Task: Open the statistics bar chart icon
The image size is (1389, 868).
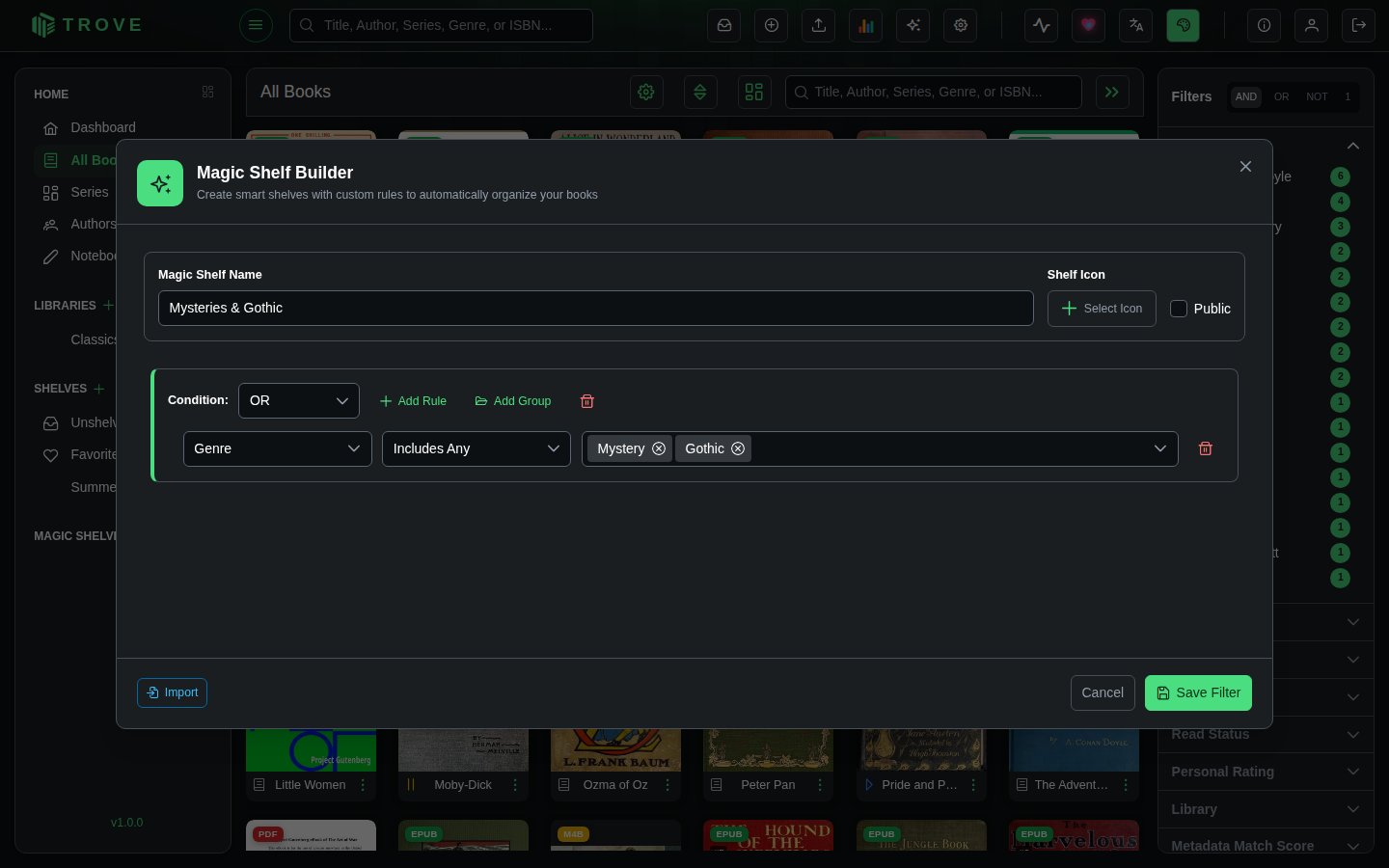Action: tap(866, 25)
